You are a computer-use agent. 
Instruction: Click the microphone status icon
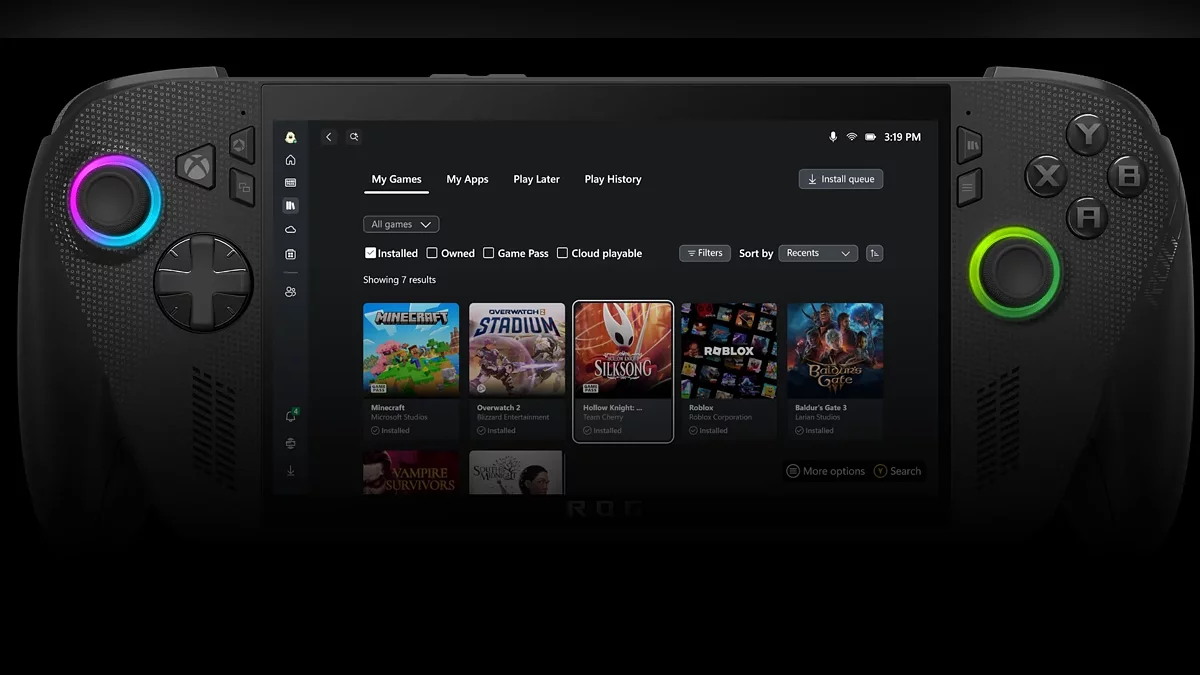coord(833,137)
